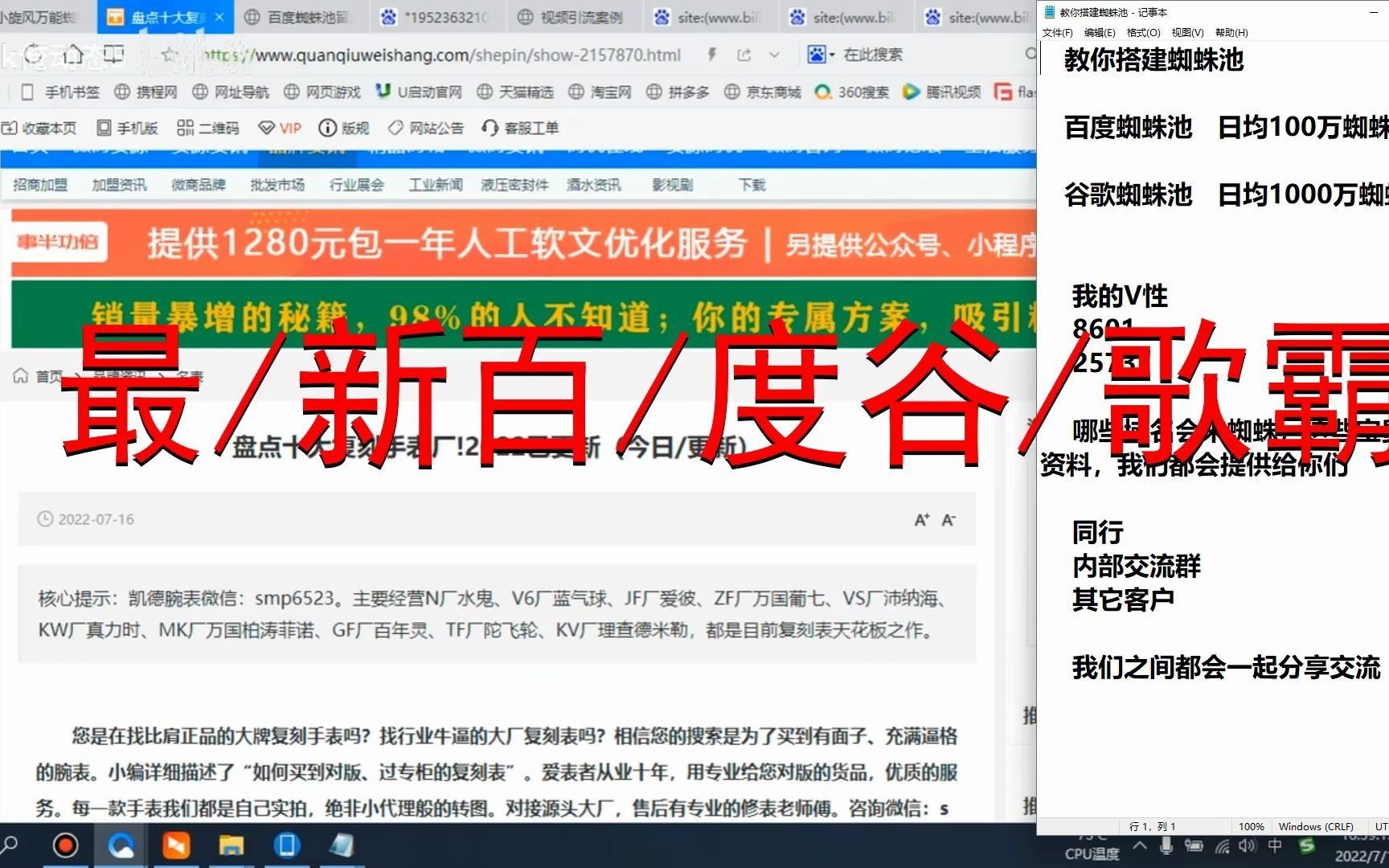Open the 淘宝网 bookmark
The height and width of the screenshot is (868, 1389).
click(x=600, y=92)
